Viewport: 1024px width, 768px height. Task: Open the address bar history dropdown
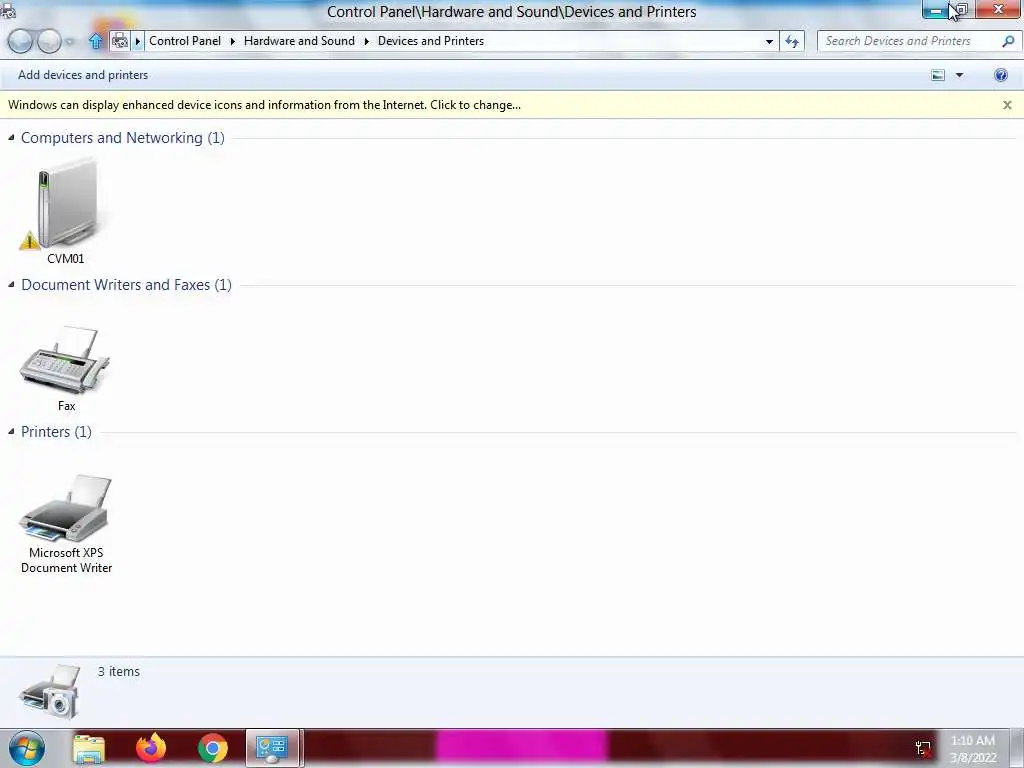click(x=769, y=41)
